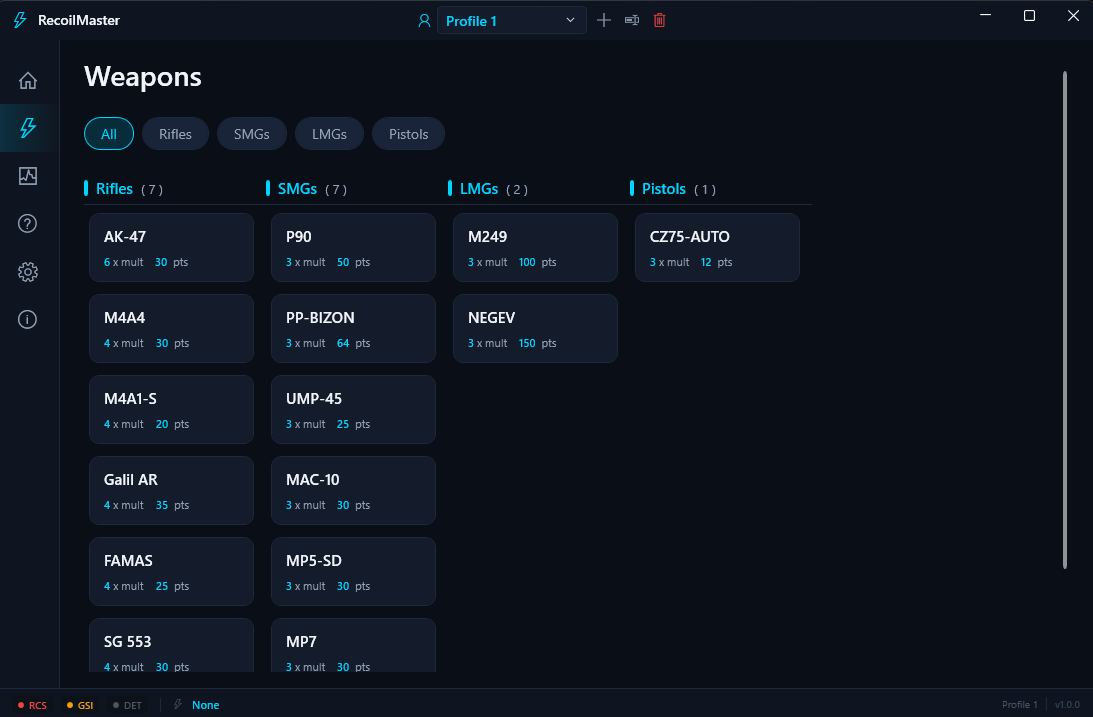The height and width of the screenshot is (717, 1093).
Task: Open the FAMAS weapon card
Action: [171, 571]
